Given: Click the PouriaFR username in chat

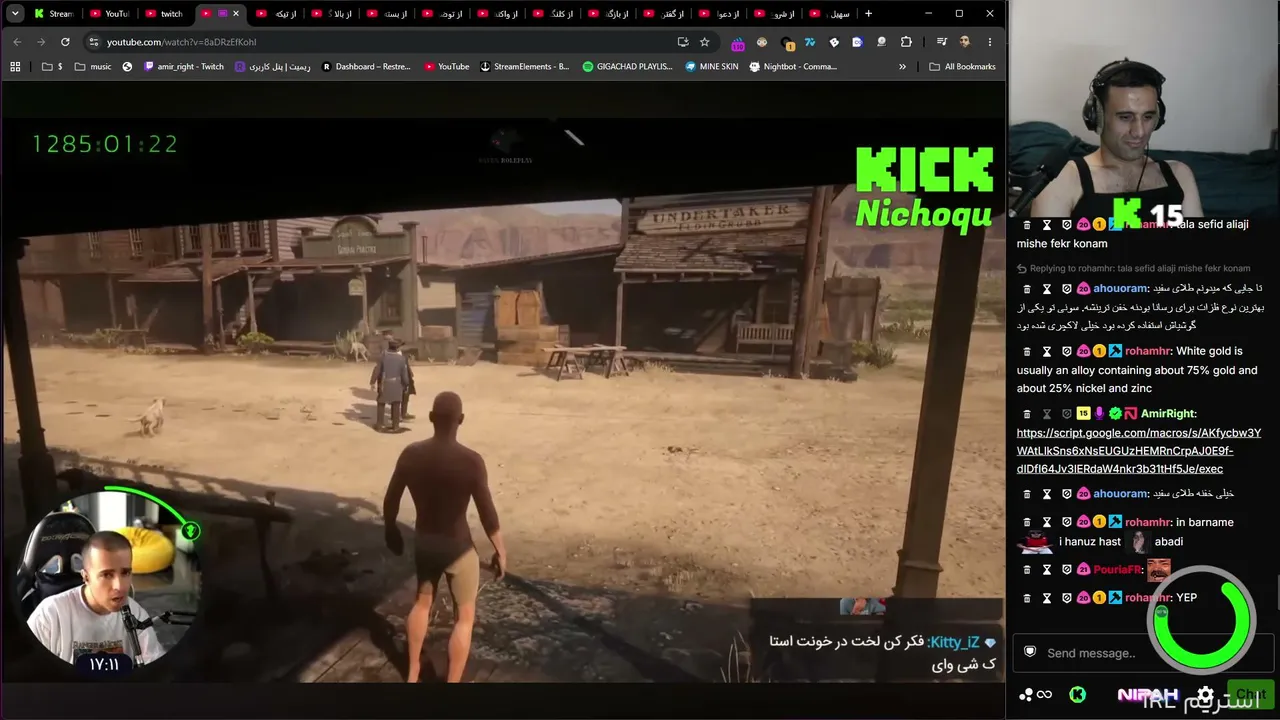Looking at the screenshot, I should point(1117,569).
